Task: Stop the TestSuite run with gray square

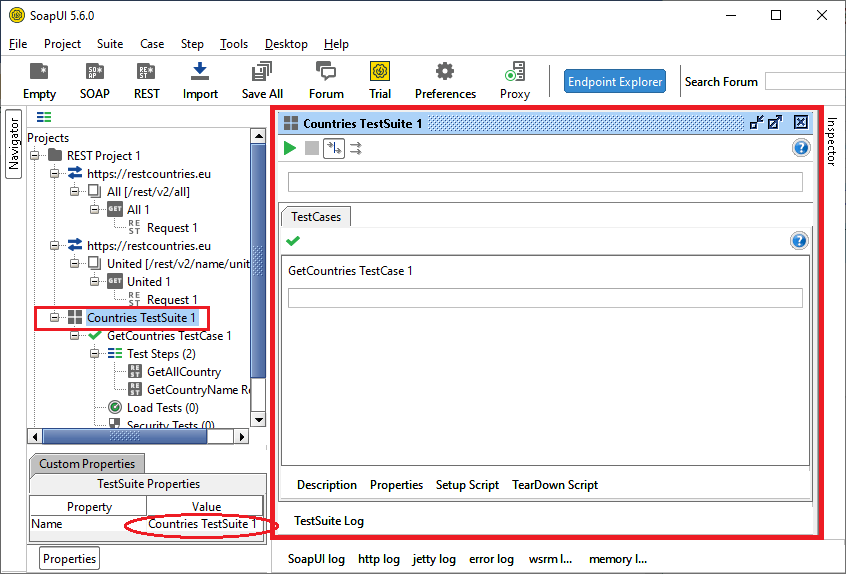Action: pos(311,148)
